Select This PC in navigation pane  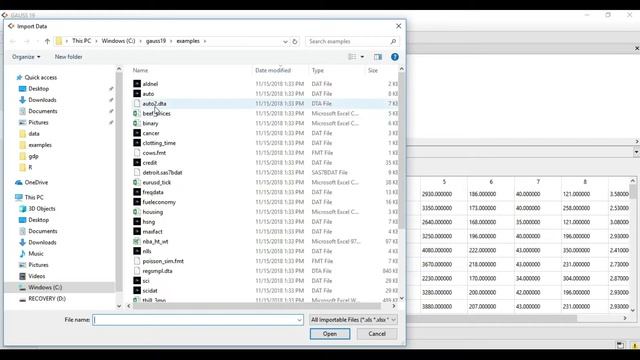(34, 197)
